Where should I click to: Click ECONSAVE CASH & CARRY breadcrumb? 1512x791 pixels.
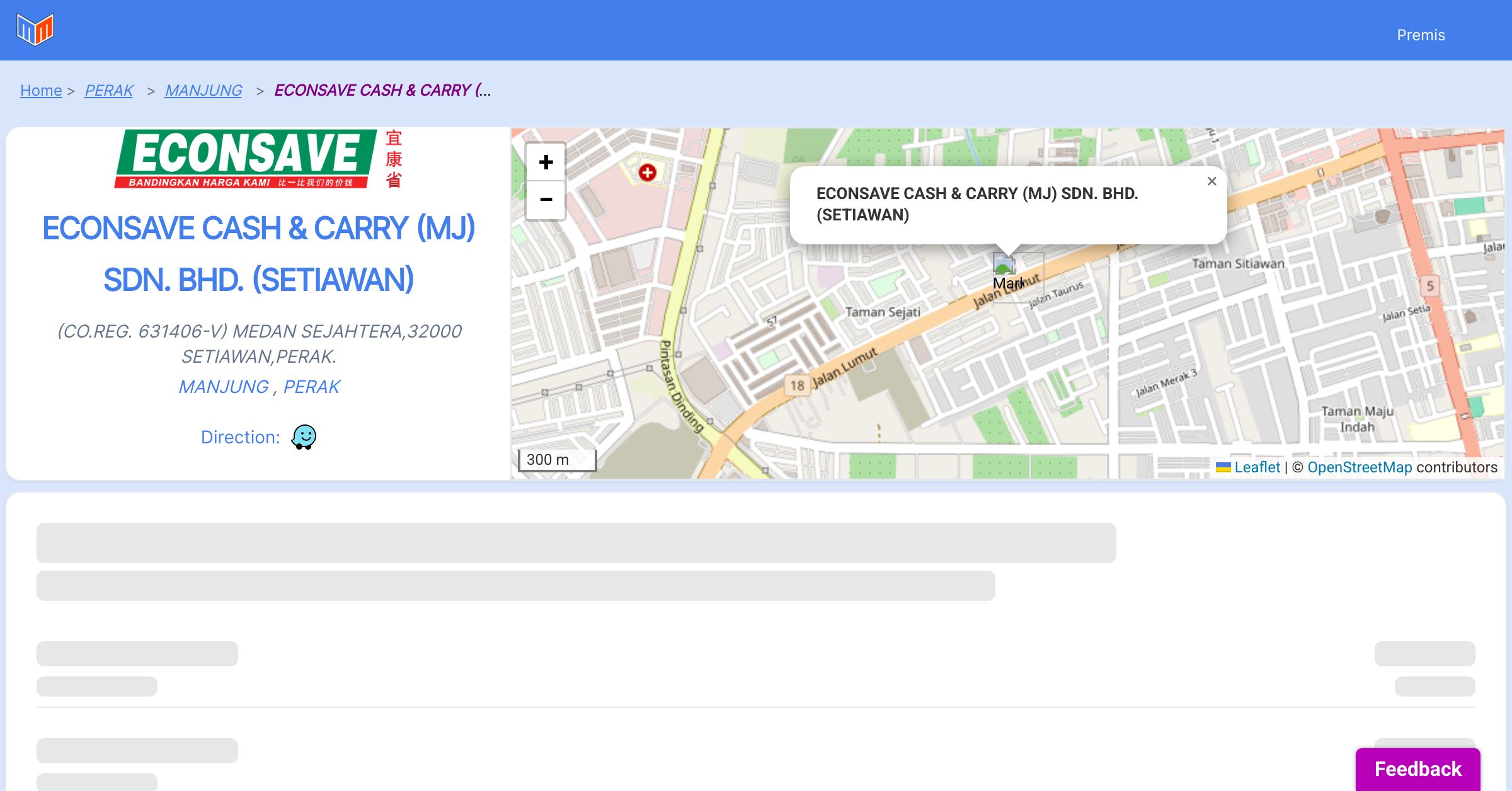click(382, 91)
